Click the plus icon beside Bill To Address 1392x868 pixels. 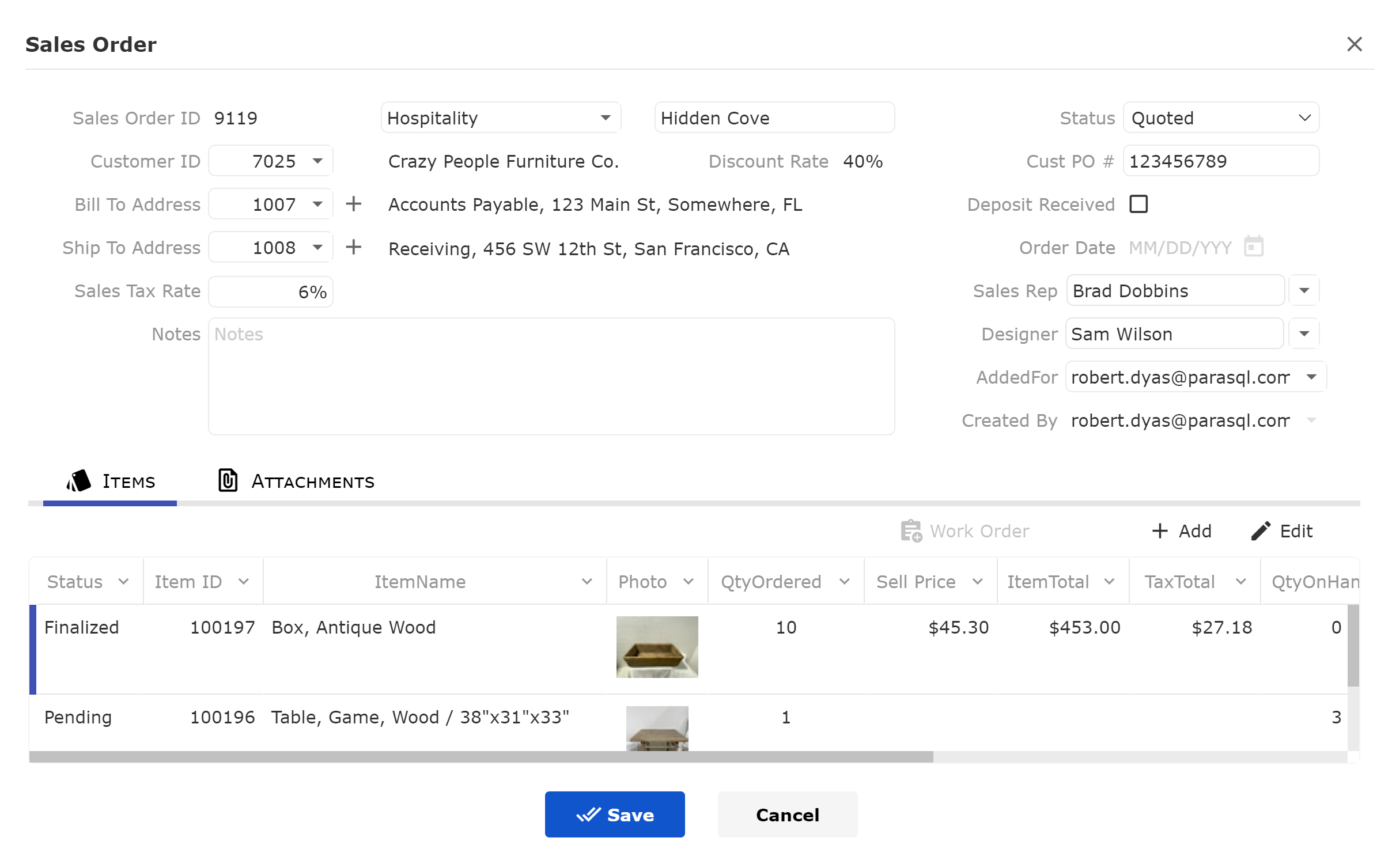353,204
